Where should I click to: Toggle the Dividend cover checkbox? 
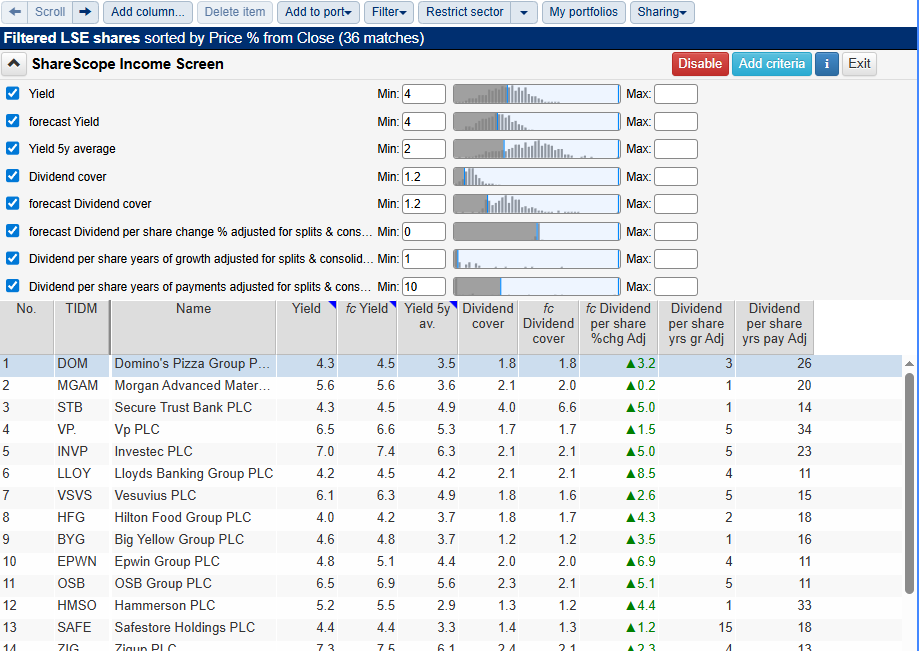point(12,176)
